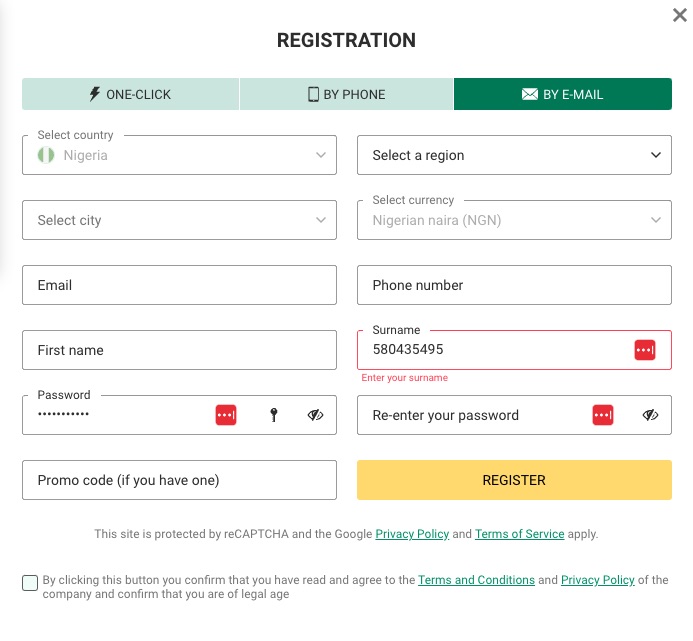Click the Nigeria flag icon in country selector
This screenshot has height=641, width=693.
coord(46,155)
